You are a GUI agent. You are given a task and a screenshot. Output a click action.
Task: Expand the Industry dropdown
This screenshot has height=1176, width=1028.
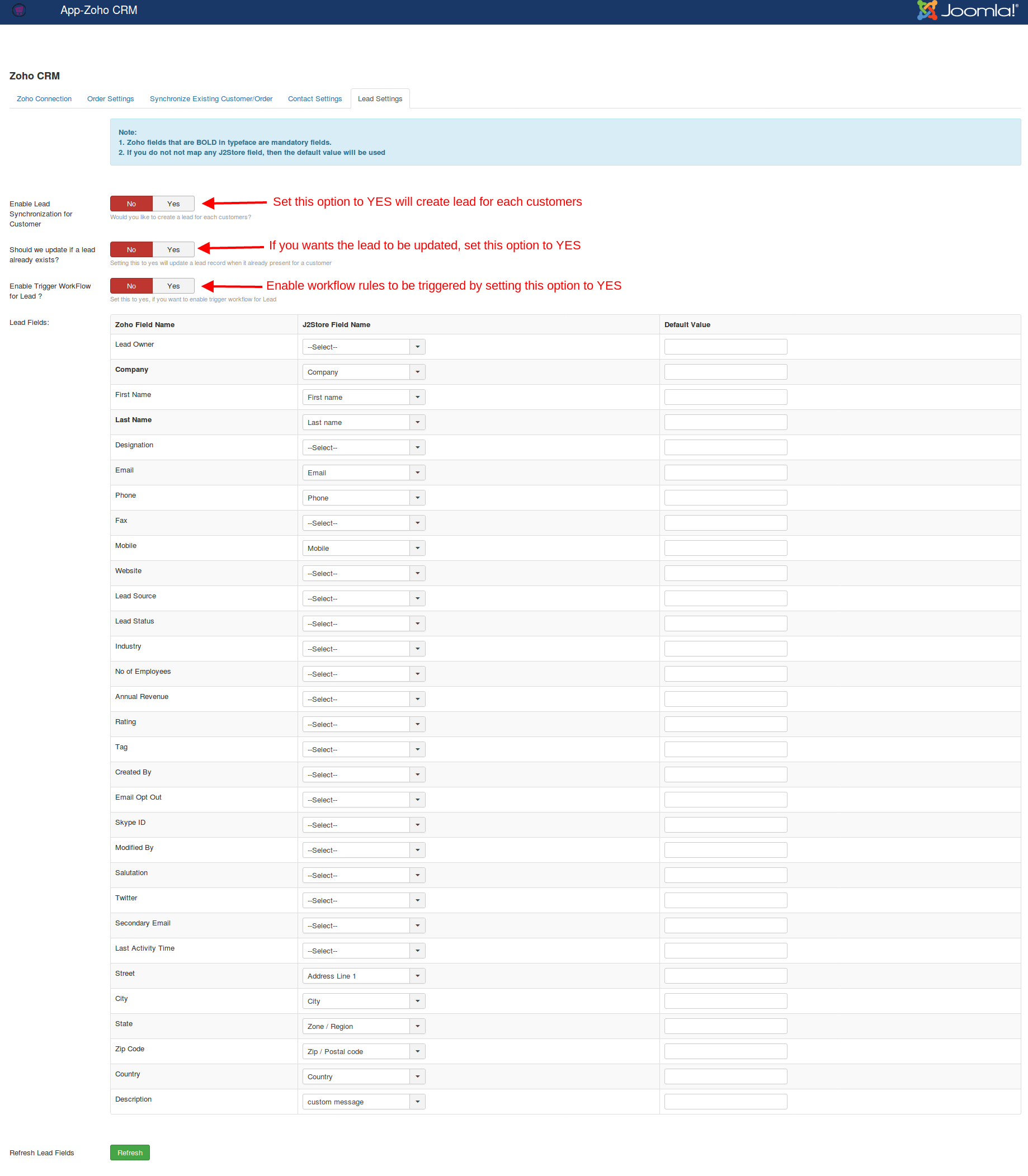(364, 649)
